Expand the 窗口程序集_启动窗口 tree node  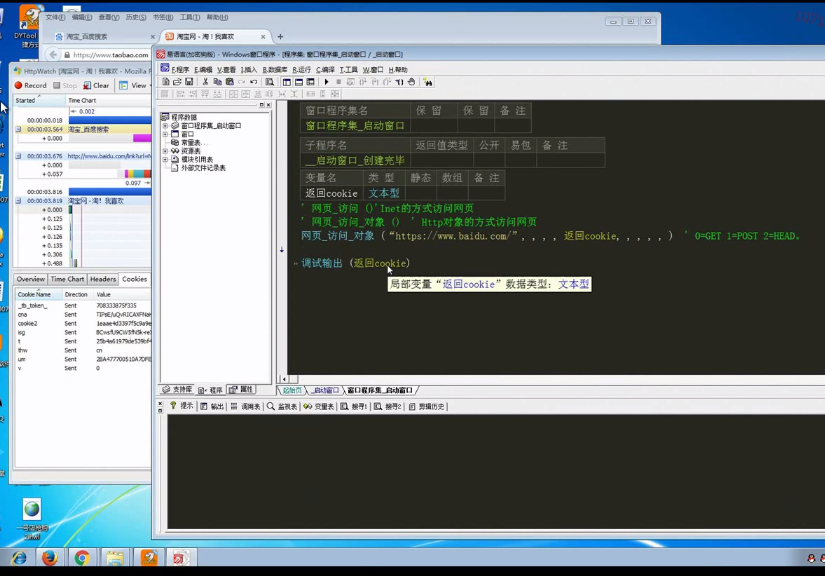click(165, 126)
